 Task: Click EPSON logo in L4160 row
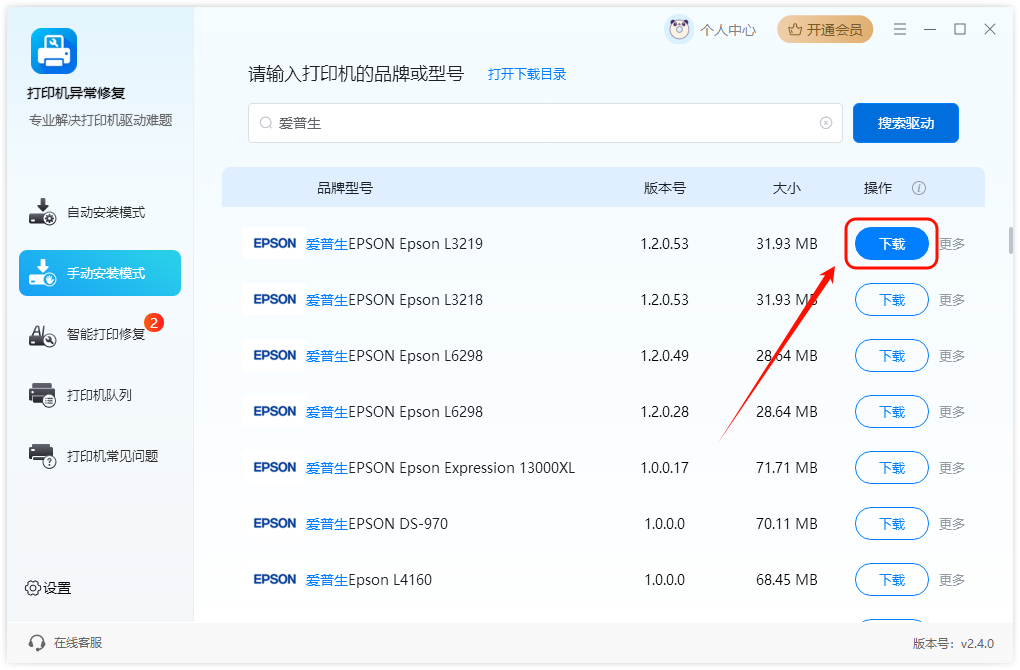point(275,579)
